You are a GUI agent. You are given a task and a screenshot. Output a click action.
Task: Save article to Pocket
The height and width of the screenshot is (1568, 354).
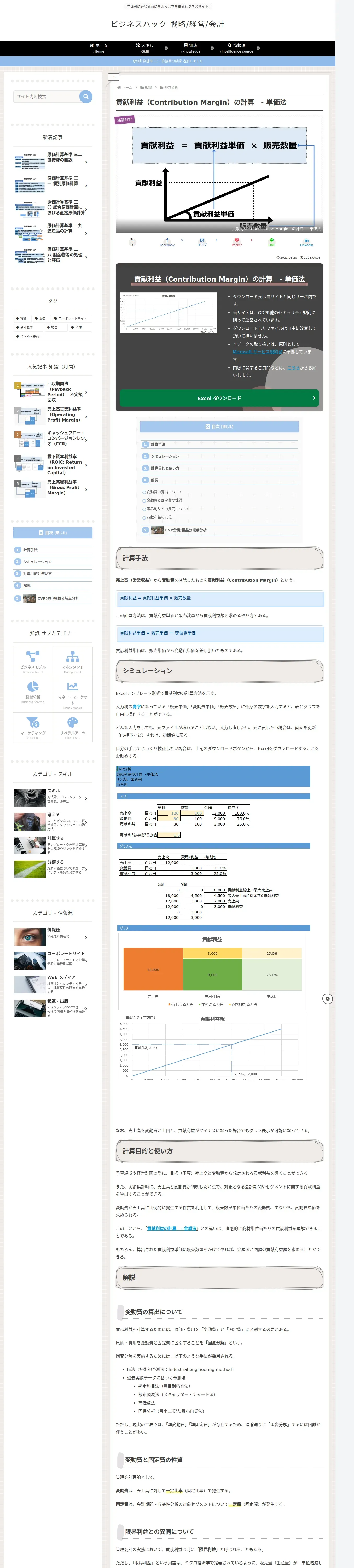tap(237, 242)
